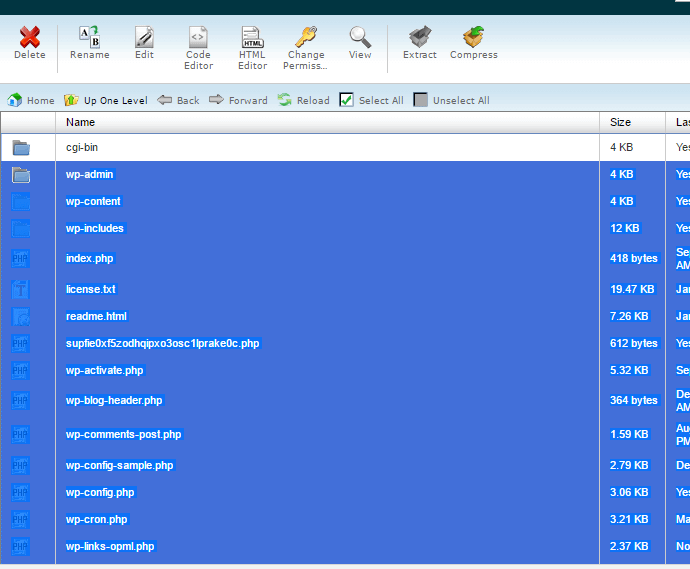Click the cgi-bin folder icon
The width and height of the screenshot is (690, 569).
[21, 148]
